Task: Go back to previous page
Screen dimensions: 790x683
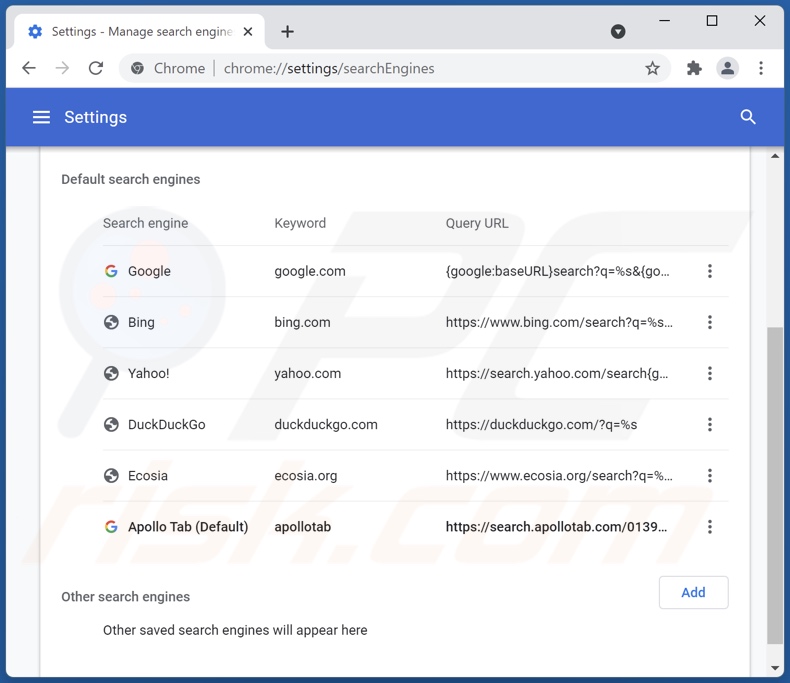Action: 29,68
